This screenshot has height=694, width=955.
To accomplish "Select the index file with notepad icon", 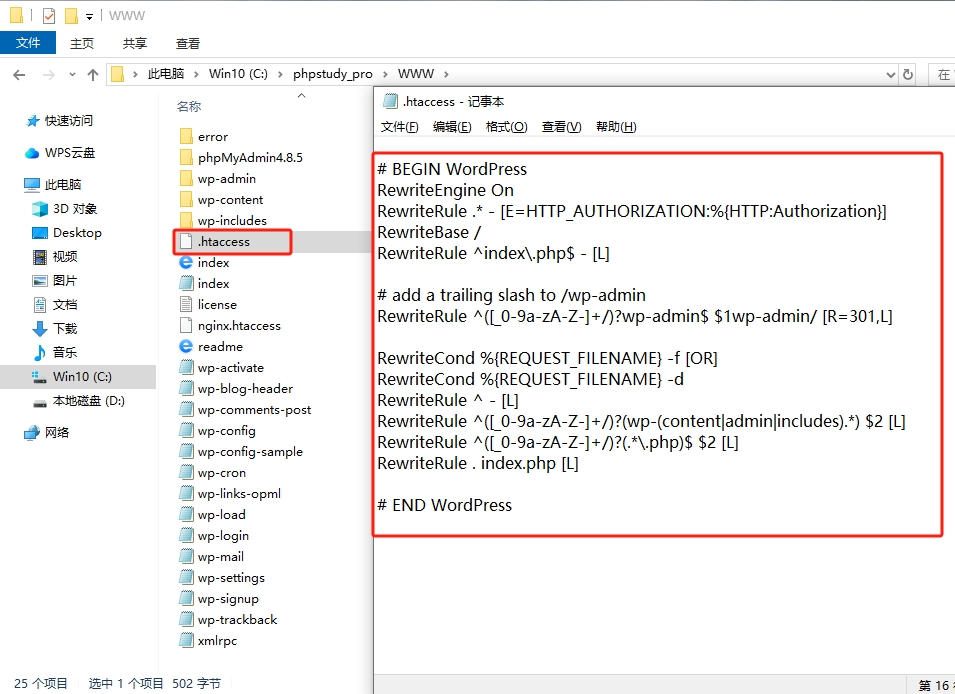I will click(186, 283).
